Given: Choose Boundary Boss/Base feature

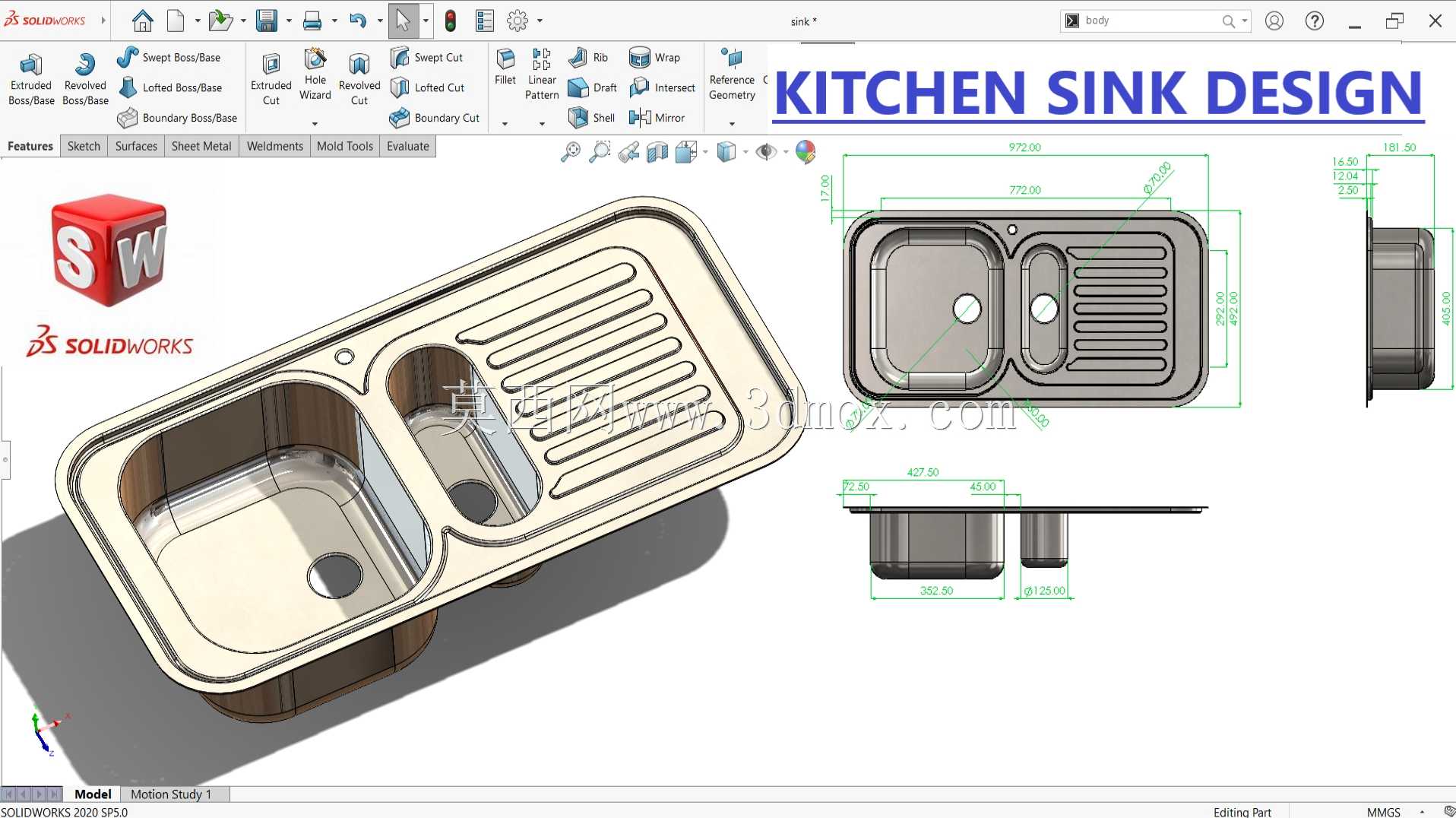Looking at the screenshot, I should pyautogui.click(x=177, y=118).
